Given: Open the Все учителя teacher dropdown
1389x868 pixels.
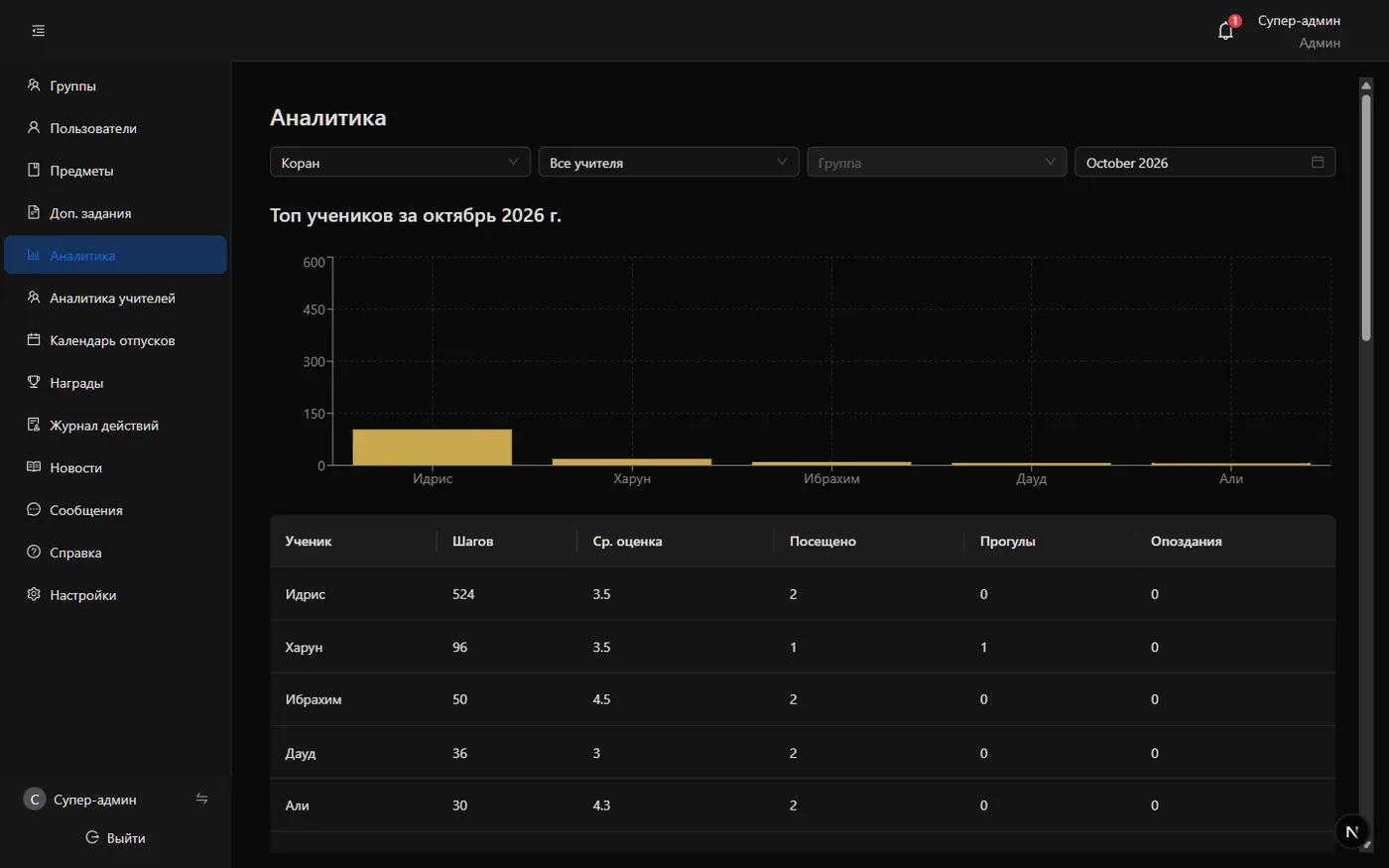Looking at the screenshot, I should [x=669, y=162].
